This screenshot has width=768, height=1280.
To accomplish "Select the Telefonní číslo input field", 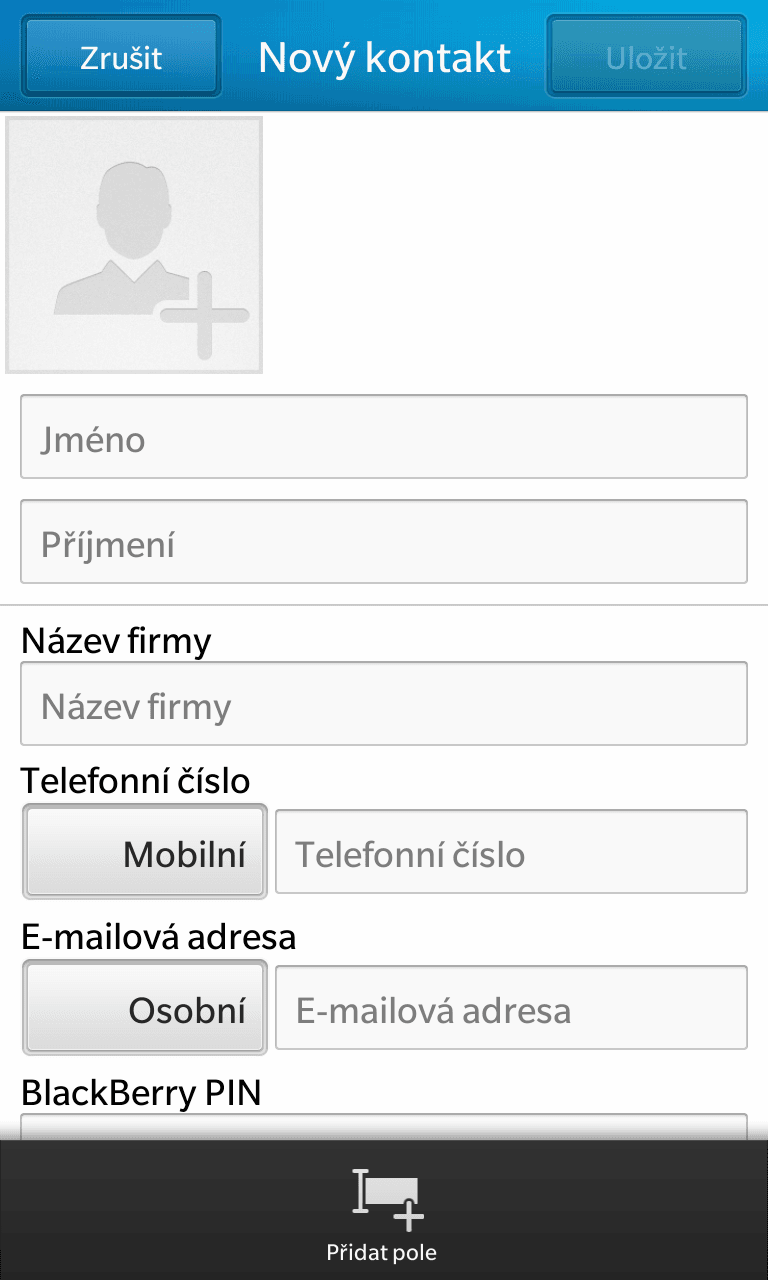I will point(511,852).
